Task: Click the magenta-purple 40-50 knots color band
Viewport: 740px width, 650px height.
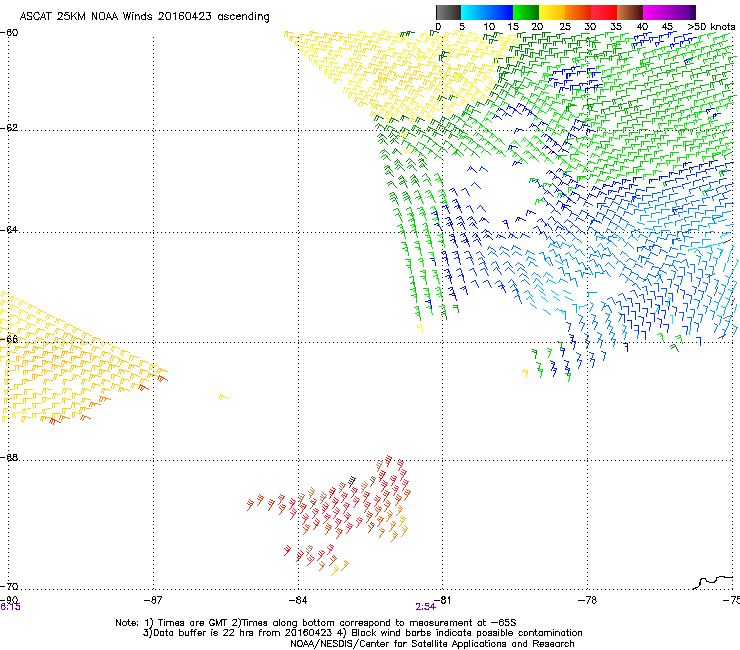Action: [669, 12]
